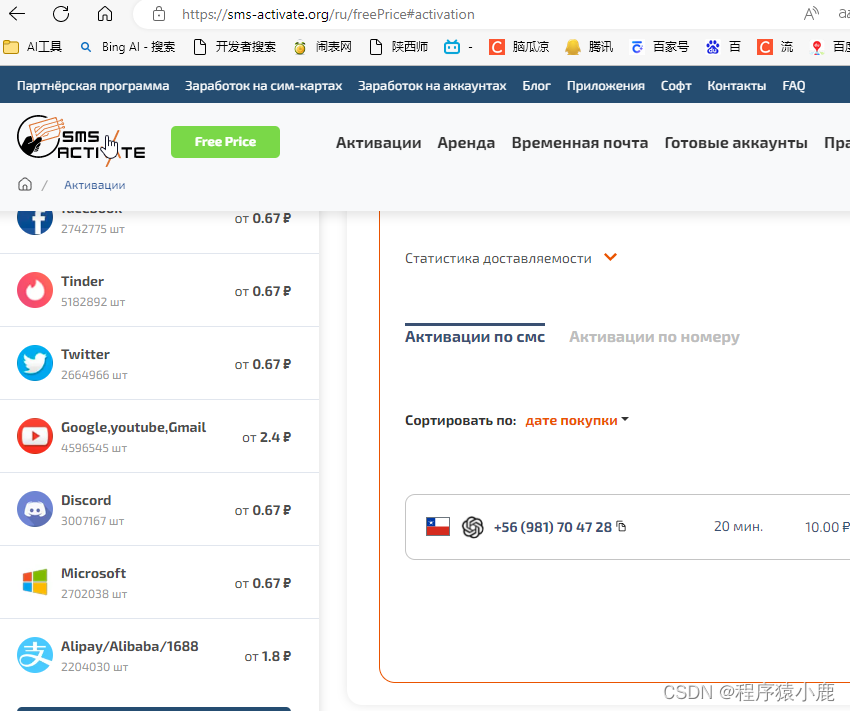Open the 流 bookmark
Image resolution: width=850 pixels, height=711 pixels.
pos(775,47)
